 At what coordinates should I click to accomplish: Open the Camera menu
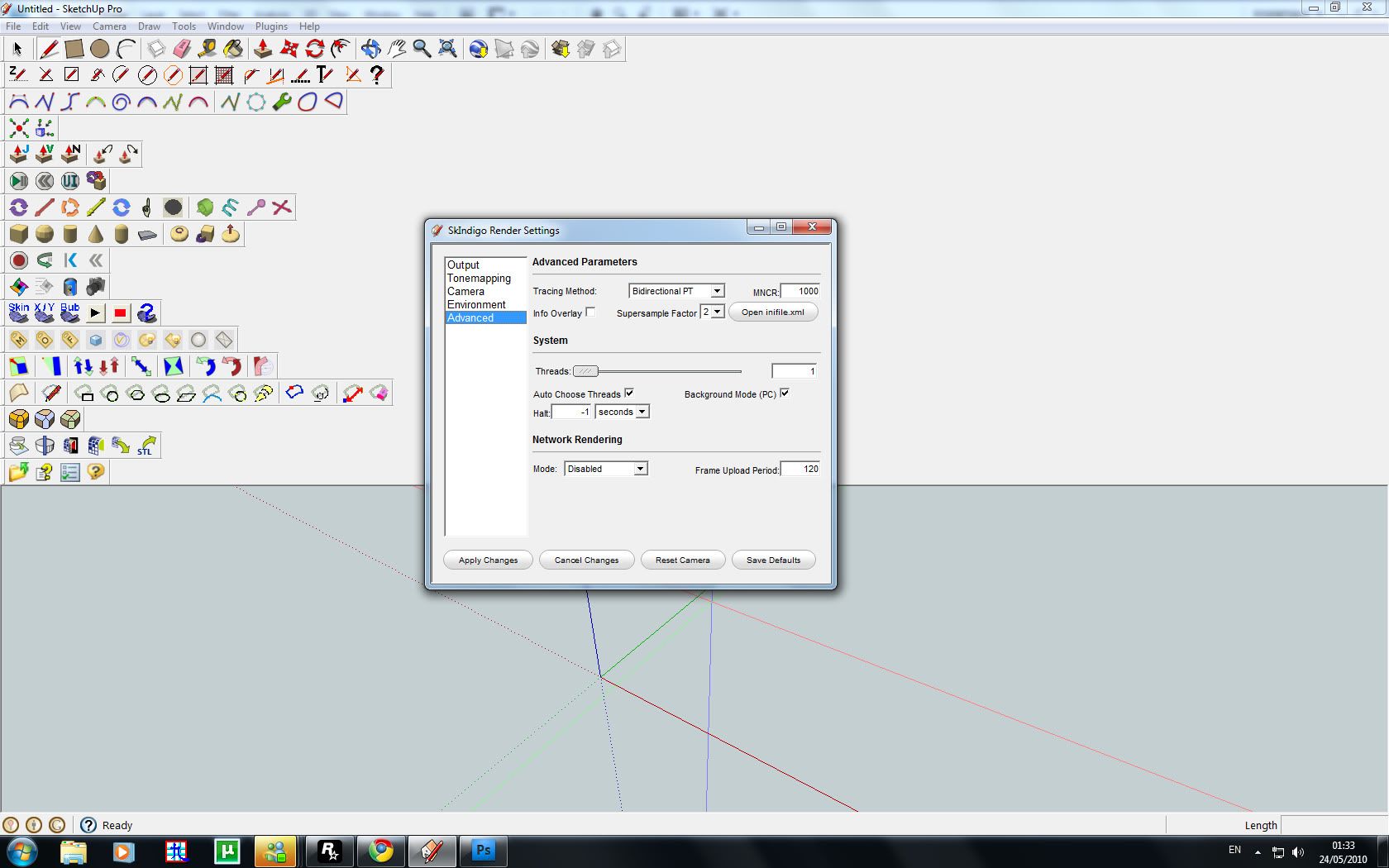[109, 26]
